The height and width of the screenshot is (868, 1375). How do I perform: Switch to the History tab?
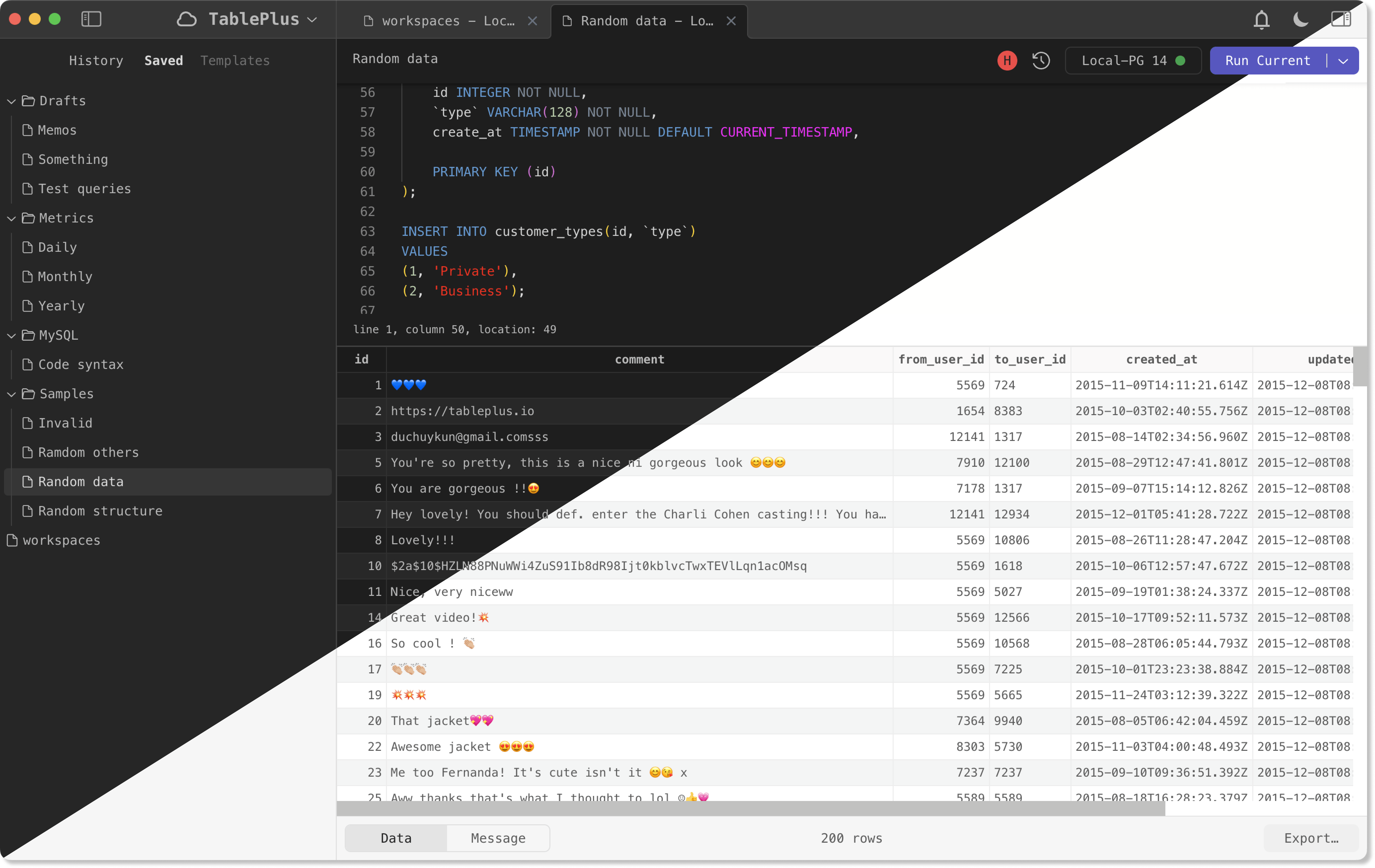click(96, 61)
